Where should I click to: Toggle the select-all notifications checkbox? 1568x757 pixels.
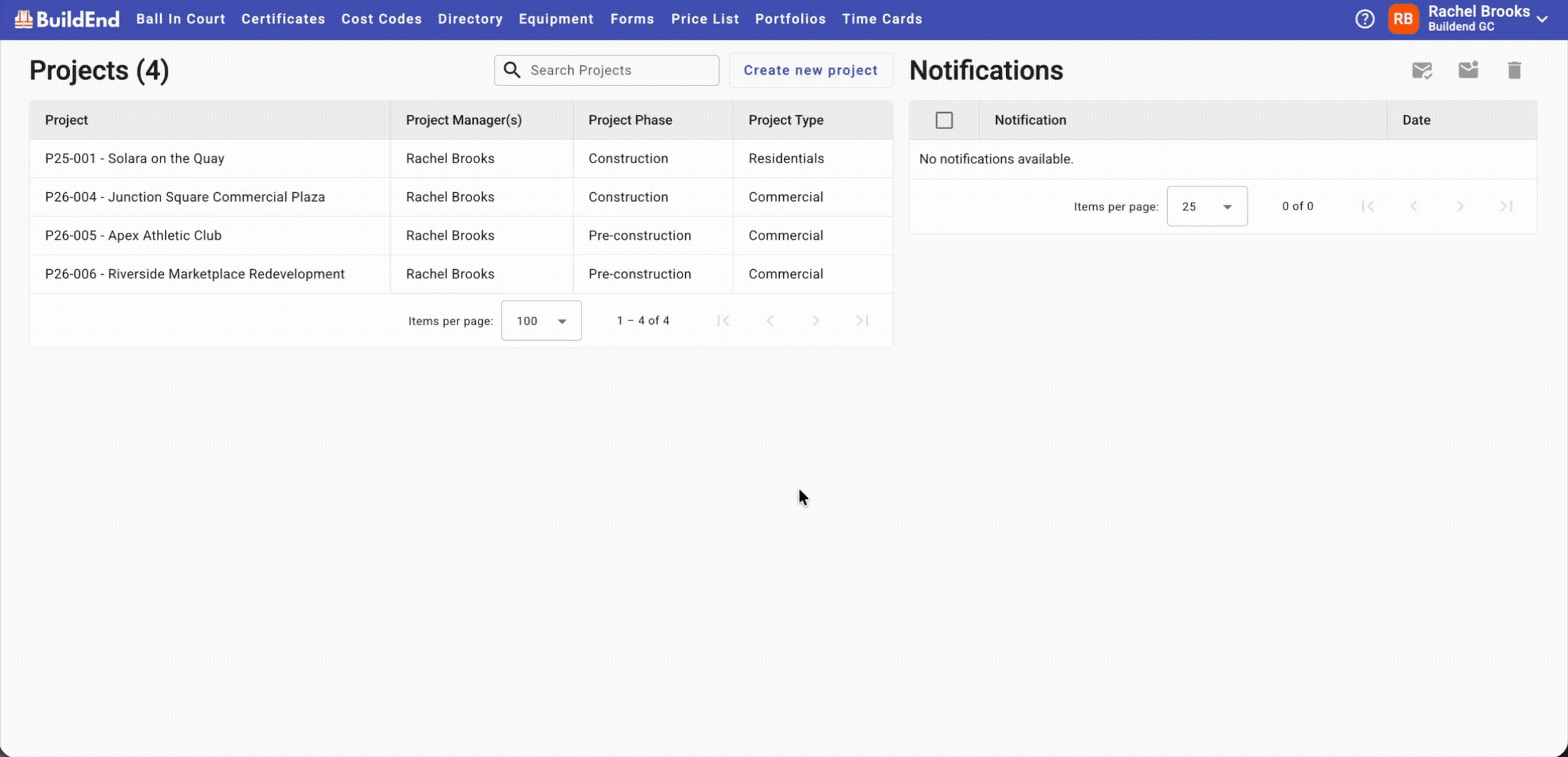tap(944, 120)
